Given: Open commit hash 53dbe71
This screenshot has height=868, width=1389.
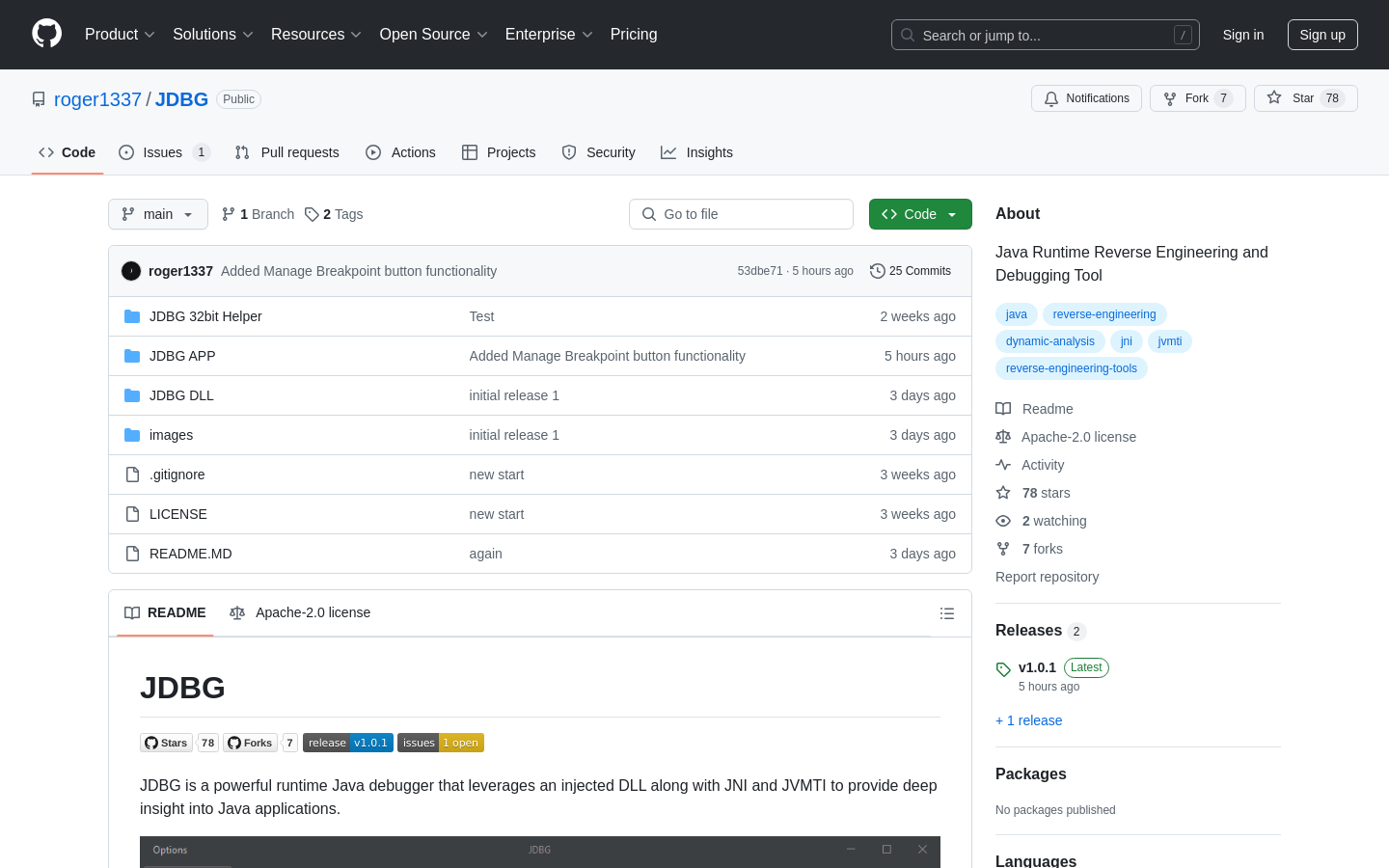Looking at the screenshot, I should [x=760, y=271].
